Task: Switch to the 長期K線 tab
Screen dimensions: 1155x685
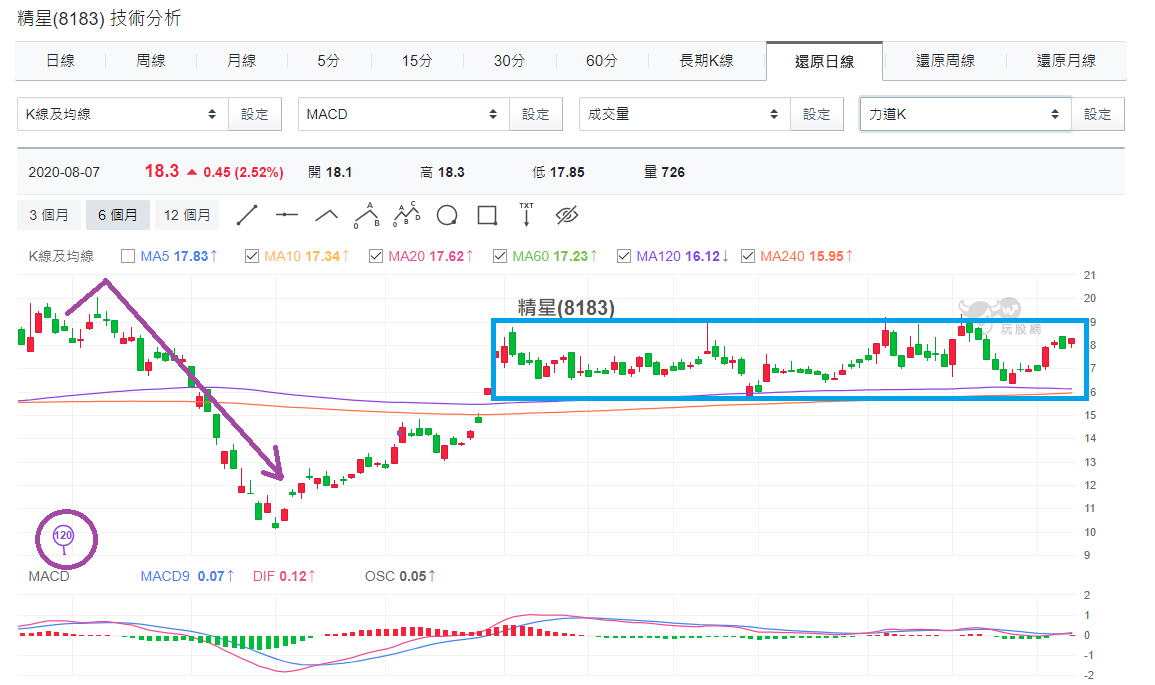Action: pyautogui.click(x=706, y=61)
